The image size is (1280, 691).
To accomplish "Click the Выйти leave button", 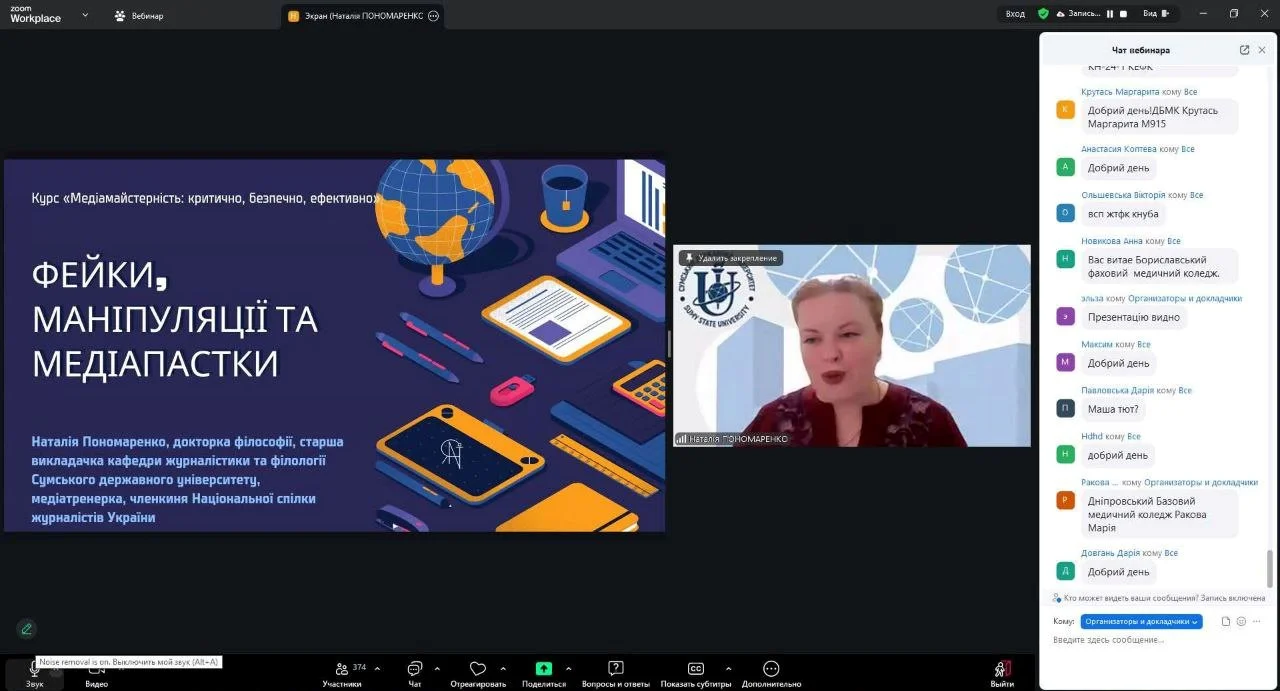I will [1001, 673].
